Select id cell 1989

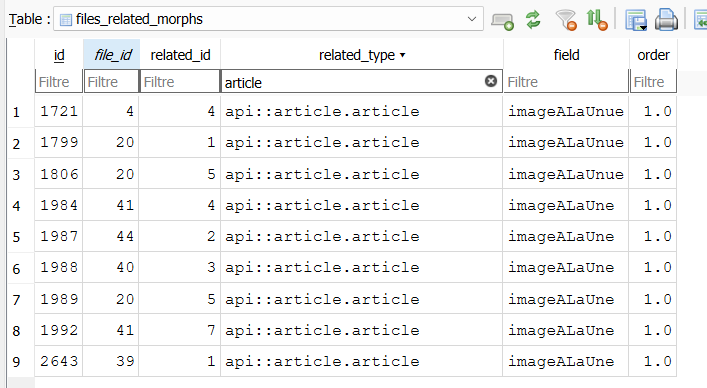coord(59,299)
